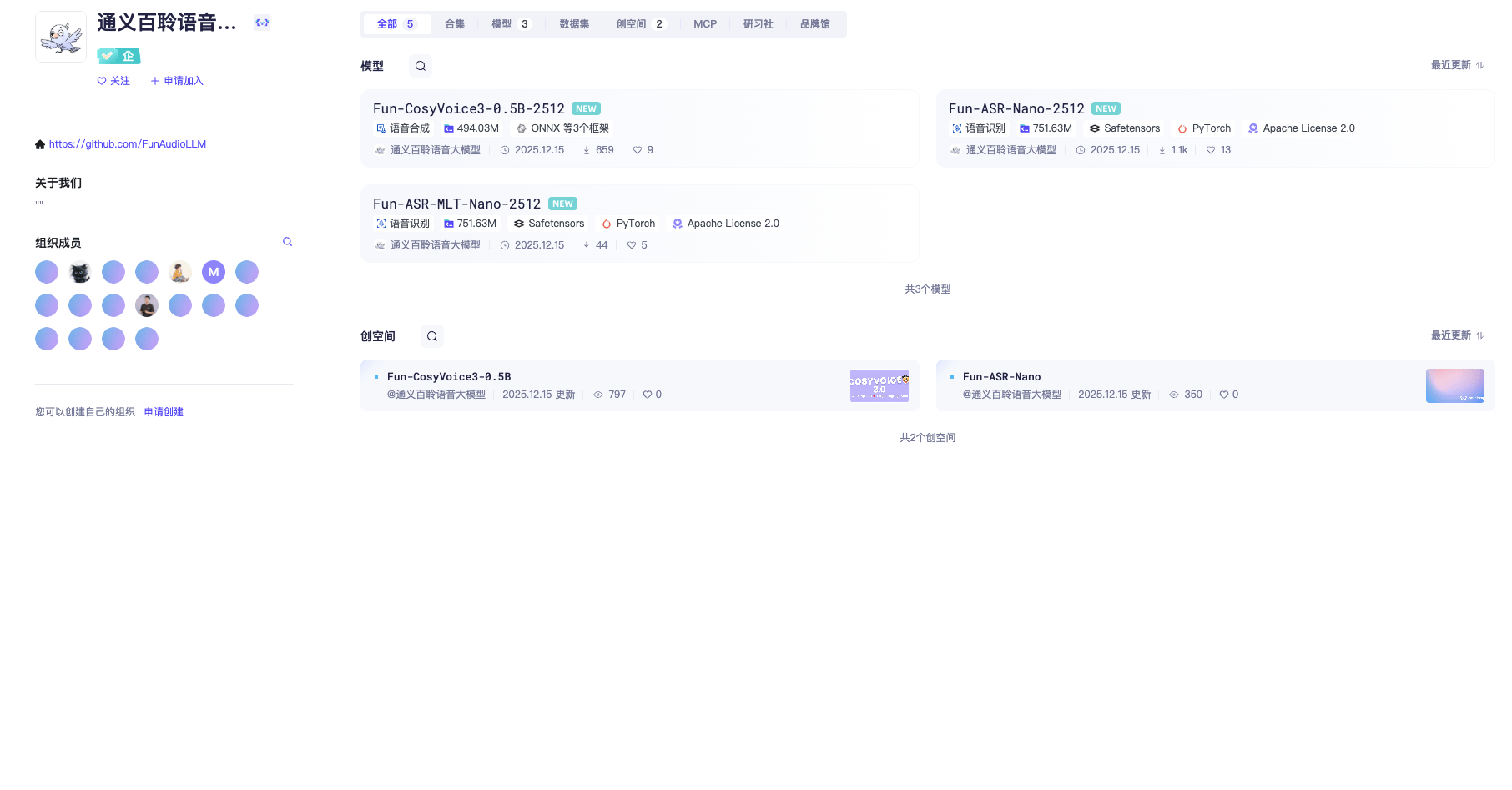Click the ONNX 等3个框架 tag

pos(562,128)
